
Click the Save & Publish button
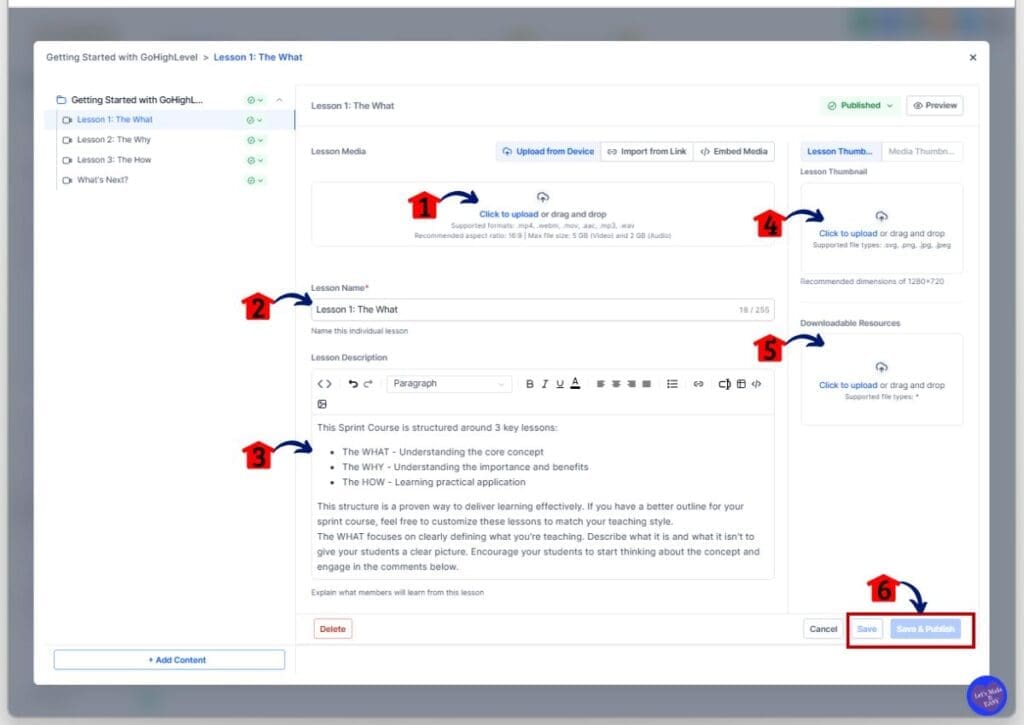[927, 629]
